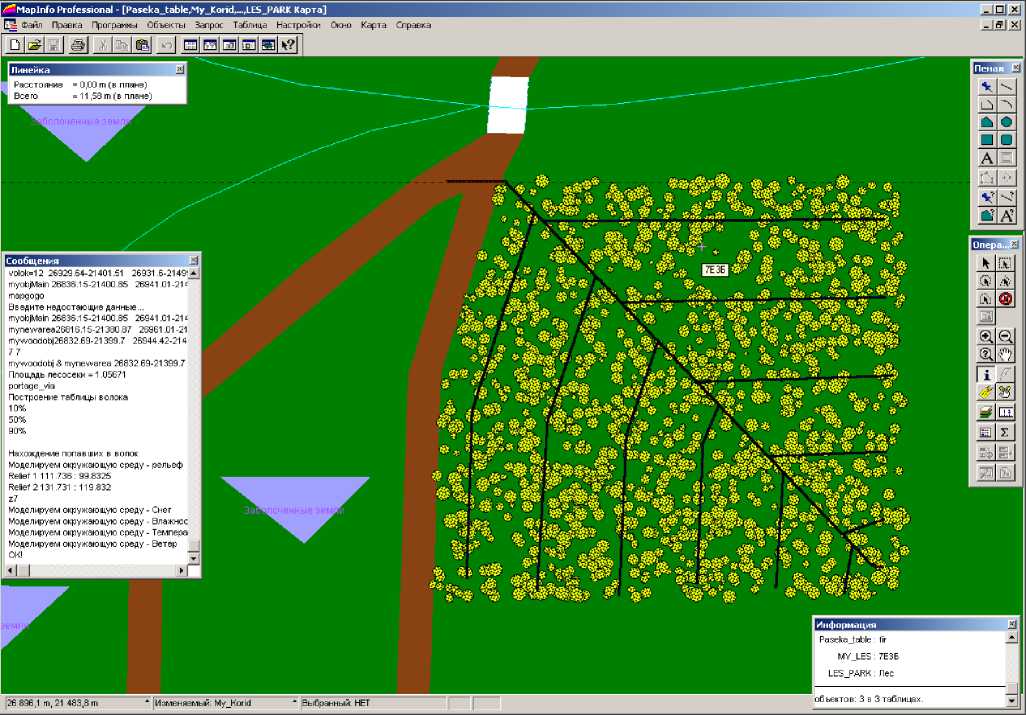
Task: Click the Open Table folder icon
Action: point(34,45)
